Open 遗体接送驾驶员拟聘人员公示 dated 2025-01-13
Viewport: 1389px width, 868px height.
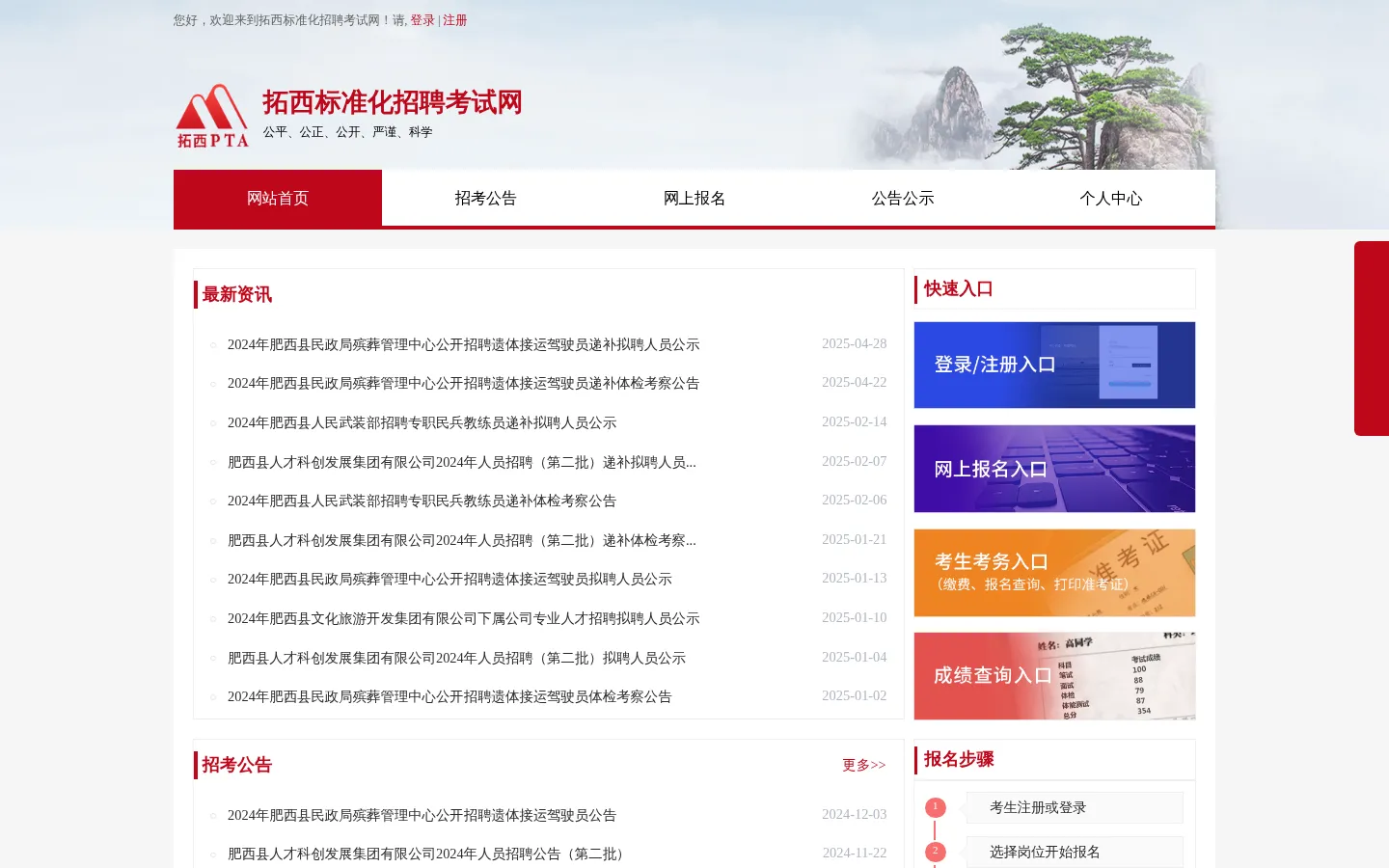pos(449,579)
